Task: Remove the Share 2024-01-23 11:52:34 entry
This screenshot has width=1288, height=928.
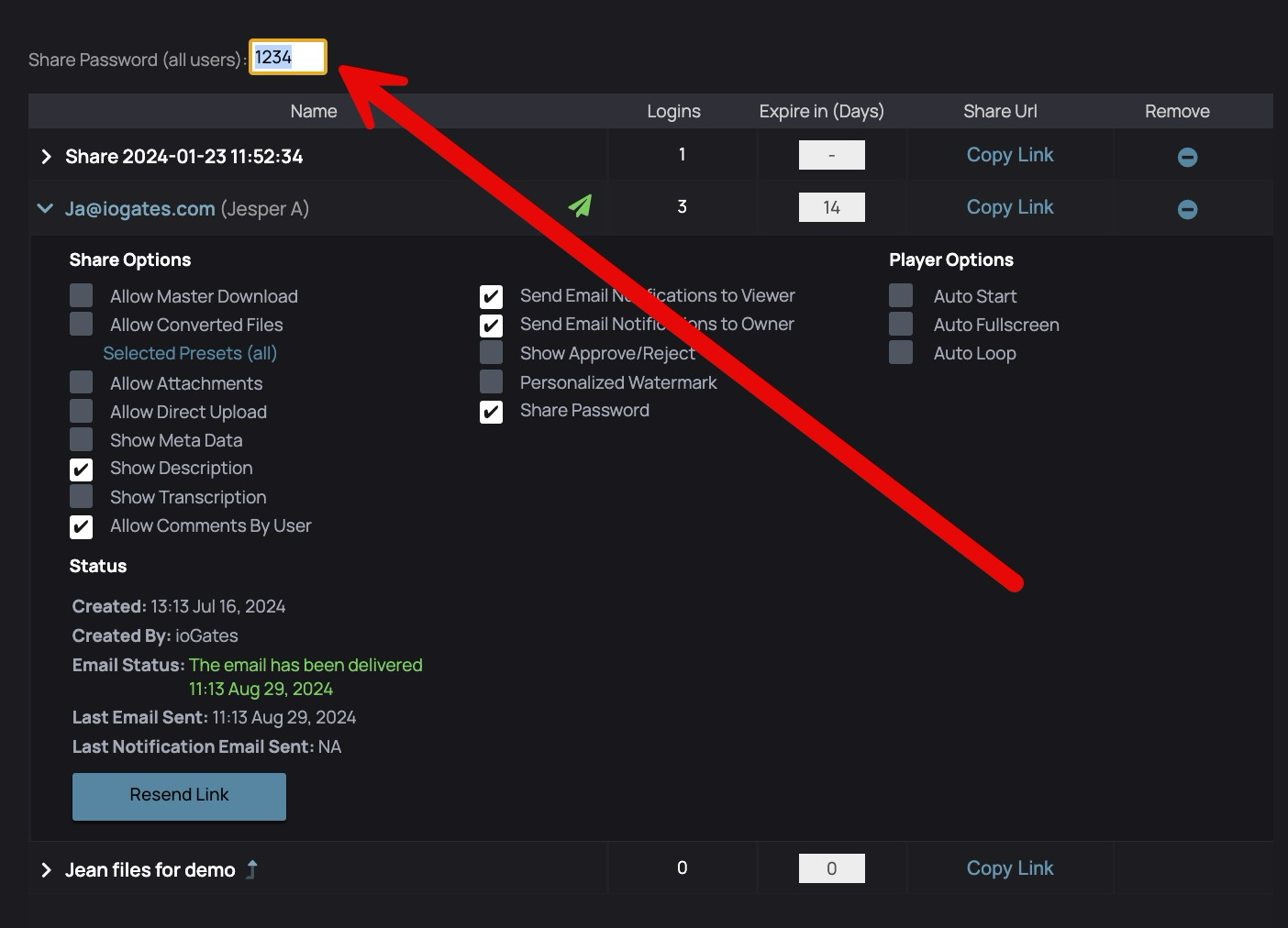Action: tap(1187, 157)
